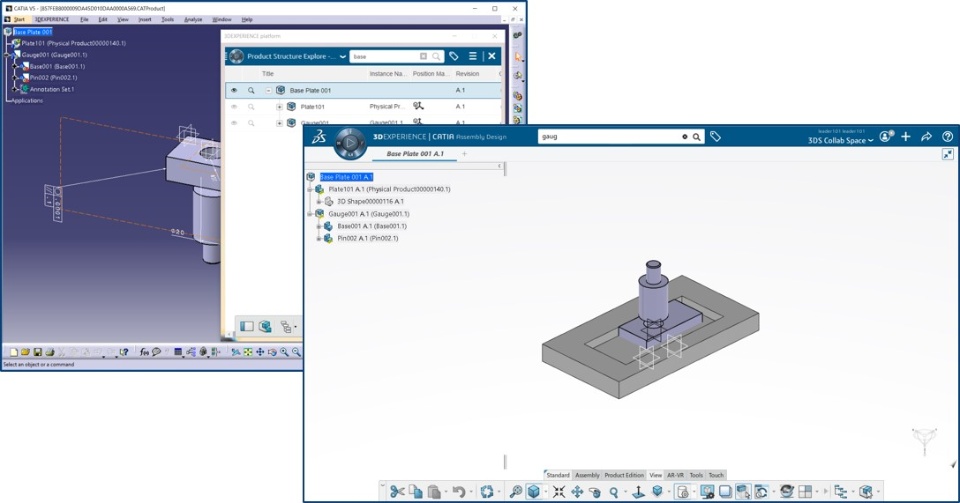Image resolution: width=960 pixels, height=503 pixels.
Task: Open the 3DEXPERIENCE compass play button
Action: tap(350, 143)
